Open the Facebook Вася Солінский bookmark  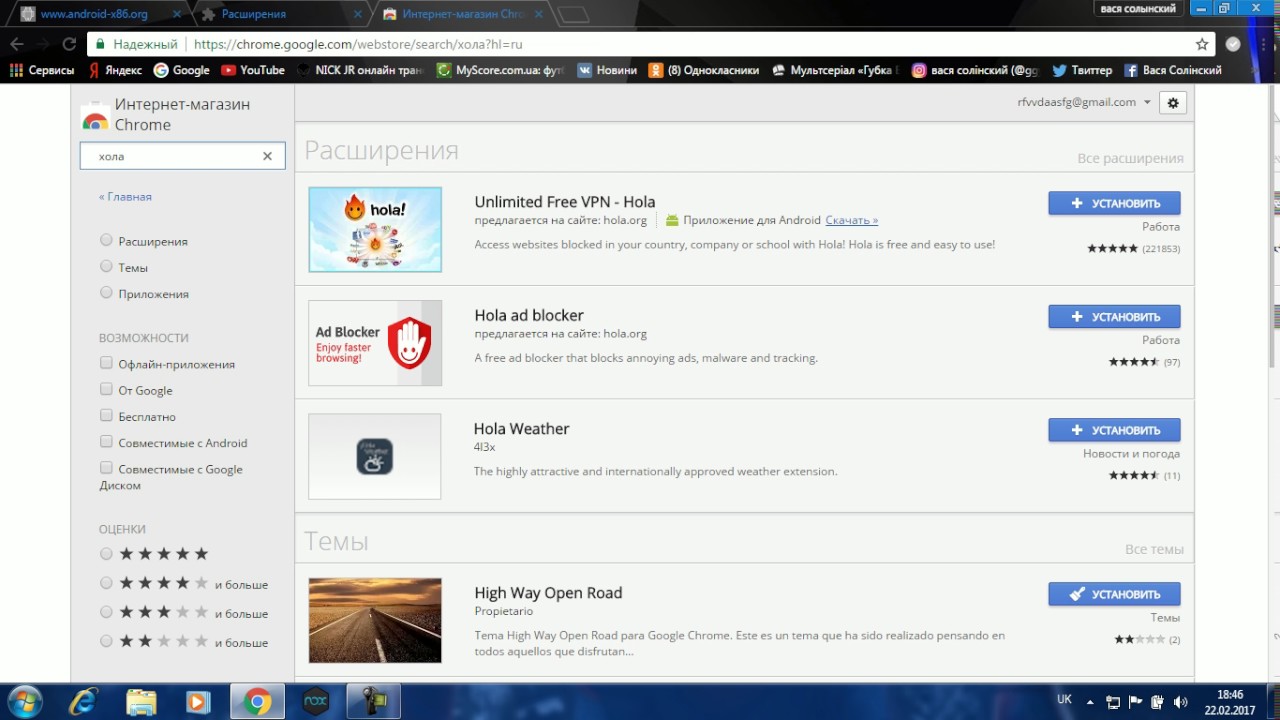click(x=1172, y=70)
